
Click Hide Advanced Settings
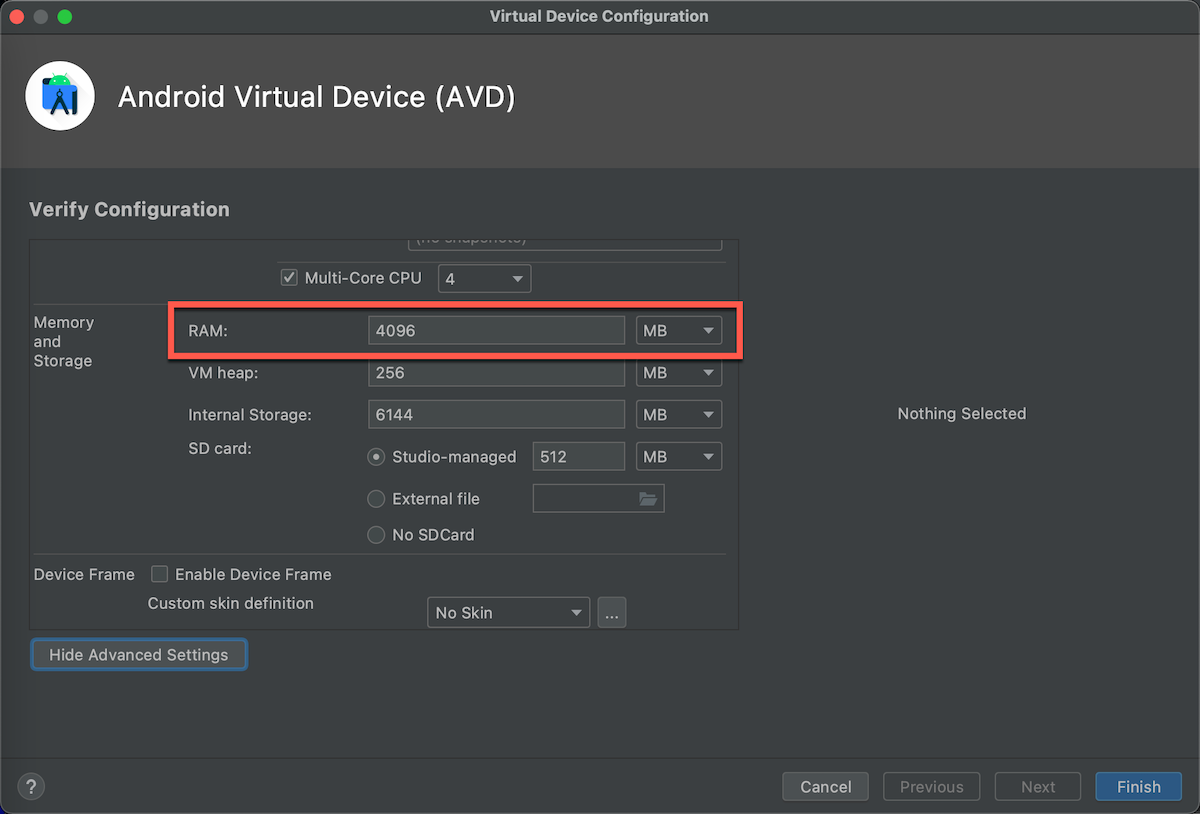click(x=138, y=654)
